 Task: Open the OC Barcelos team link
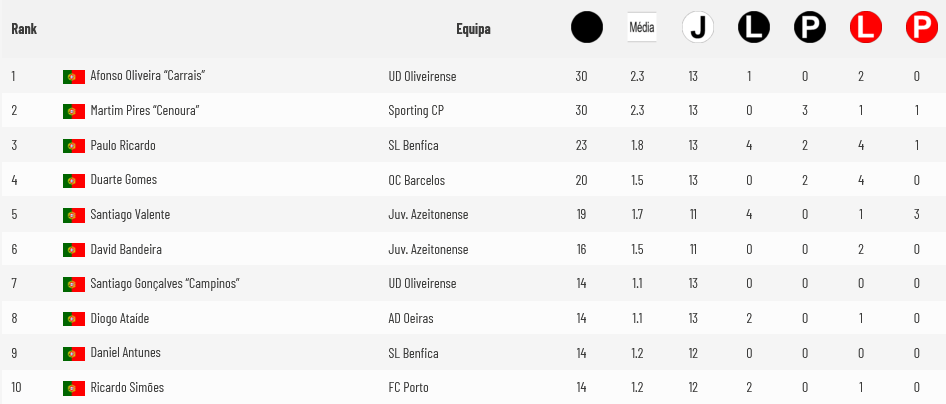(417, 180)
